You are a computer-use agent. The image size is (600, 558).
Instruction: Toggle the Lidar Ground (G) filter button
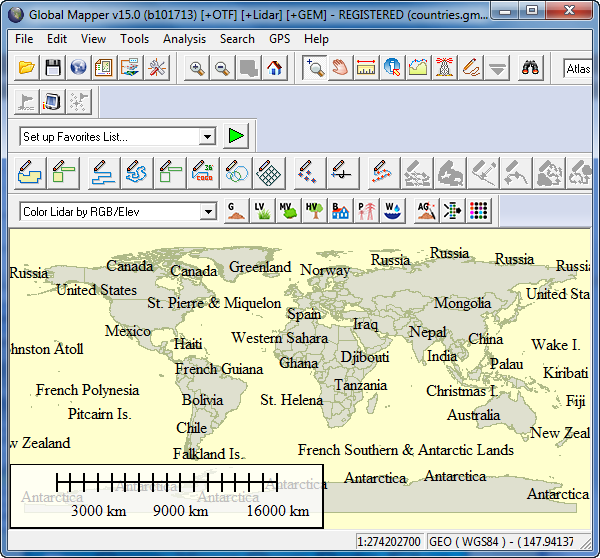236,211
